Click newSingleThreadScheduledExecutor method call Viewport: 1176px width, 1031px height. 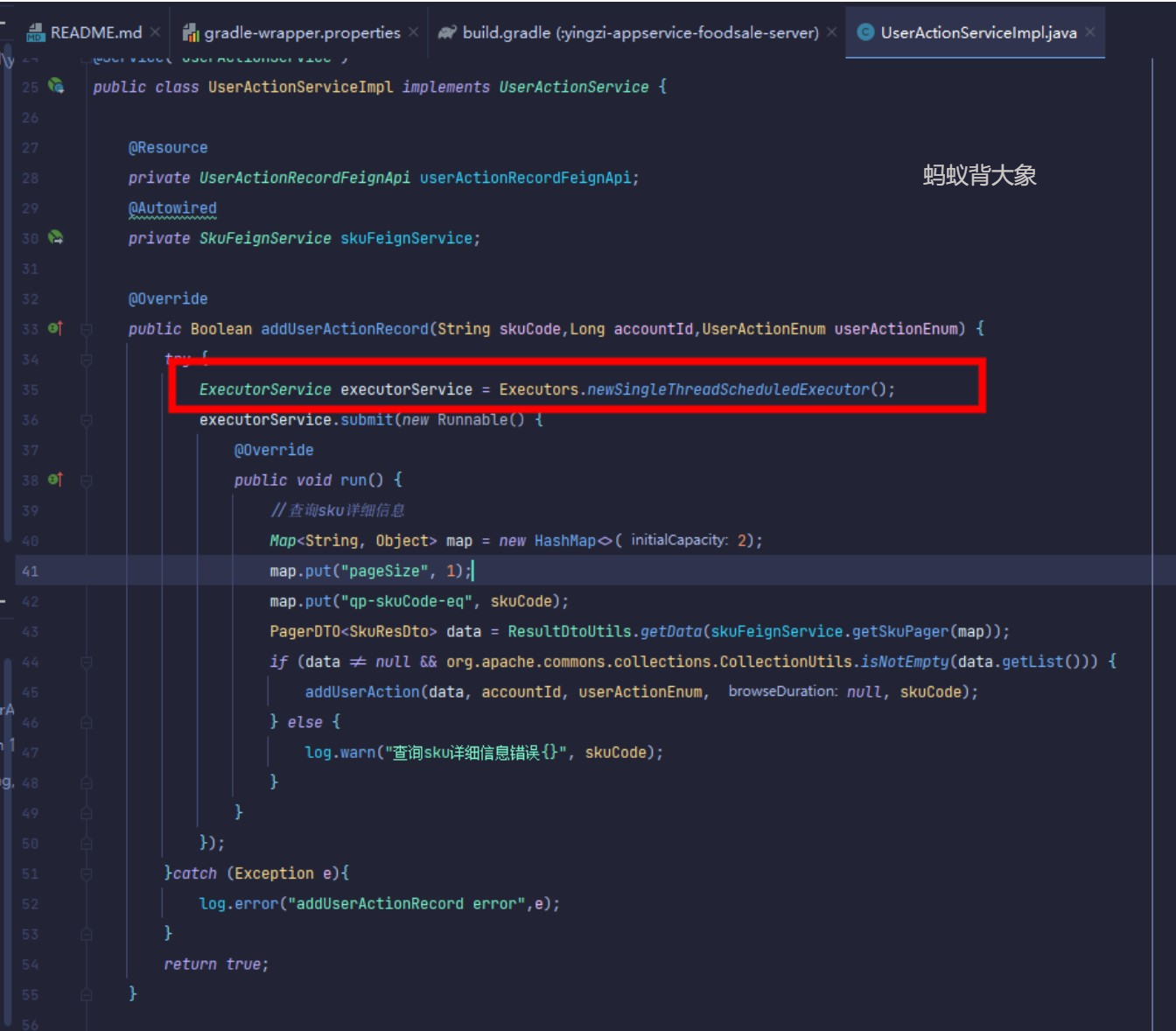coord(728,389)
